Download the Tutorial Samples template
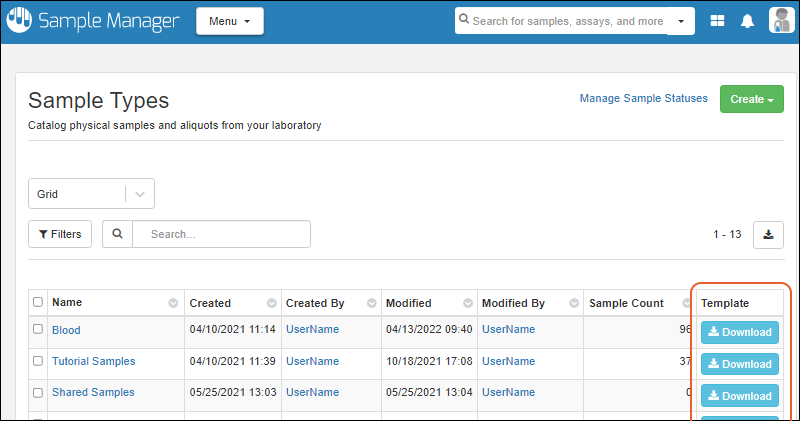 point(739,364)
